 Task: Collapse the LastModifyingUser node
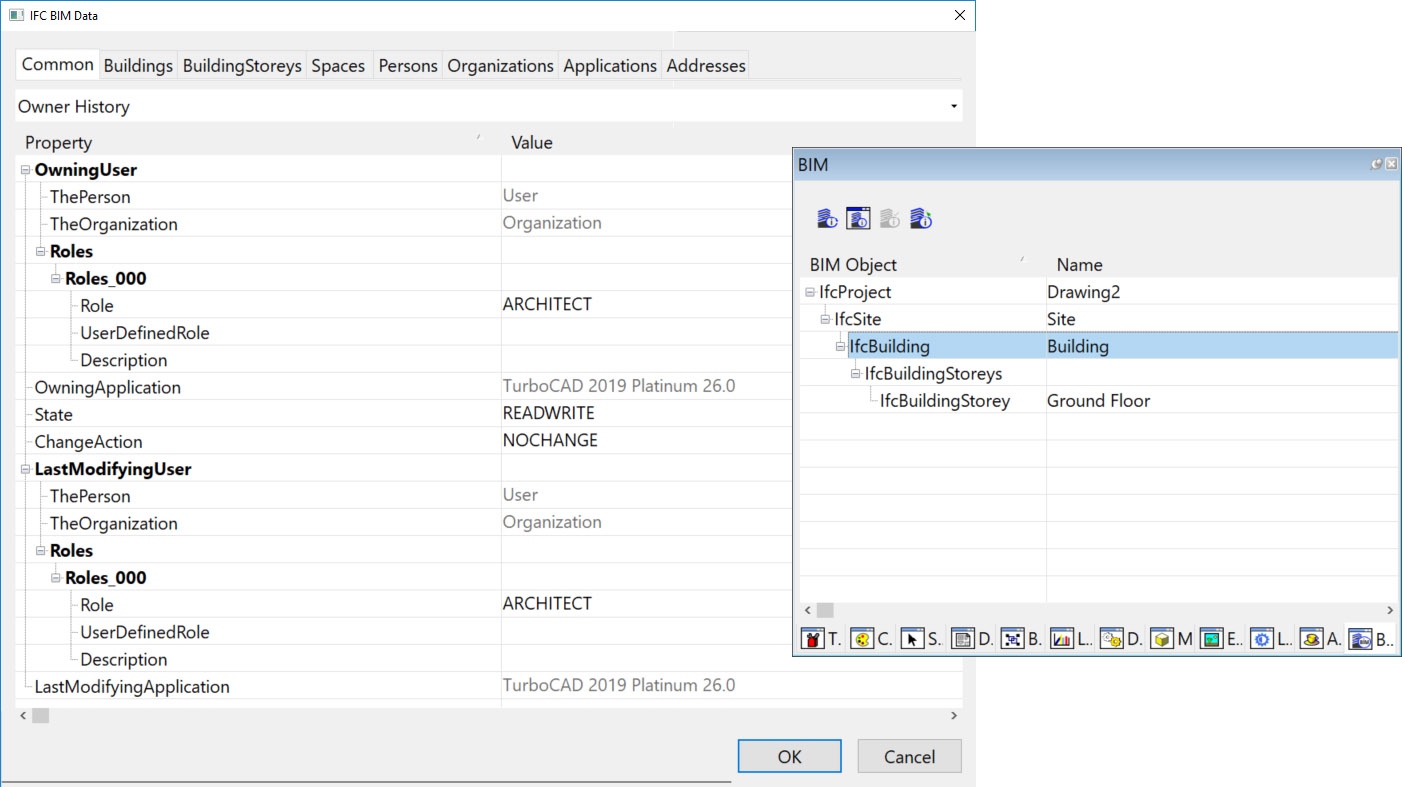click(25, 469)
